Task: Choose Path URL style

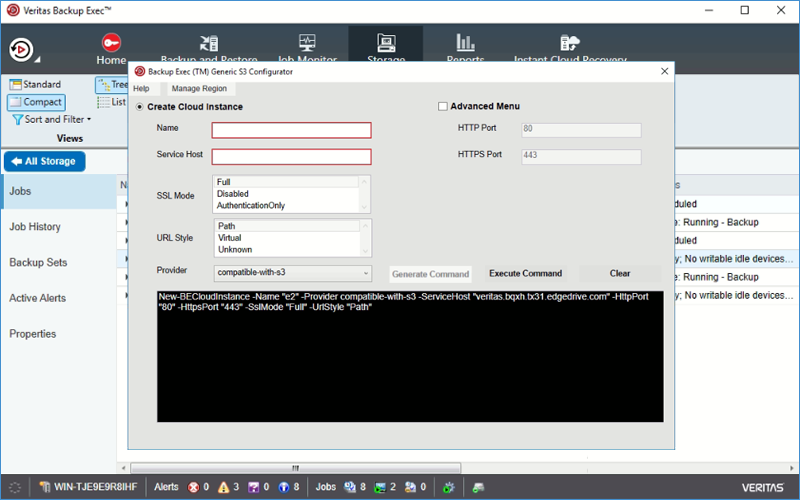Action: coord(288,226)
